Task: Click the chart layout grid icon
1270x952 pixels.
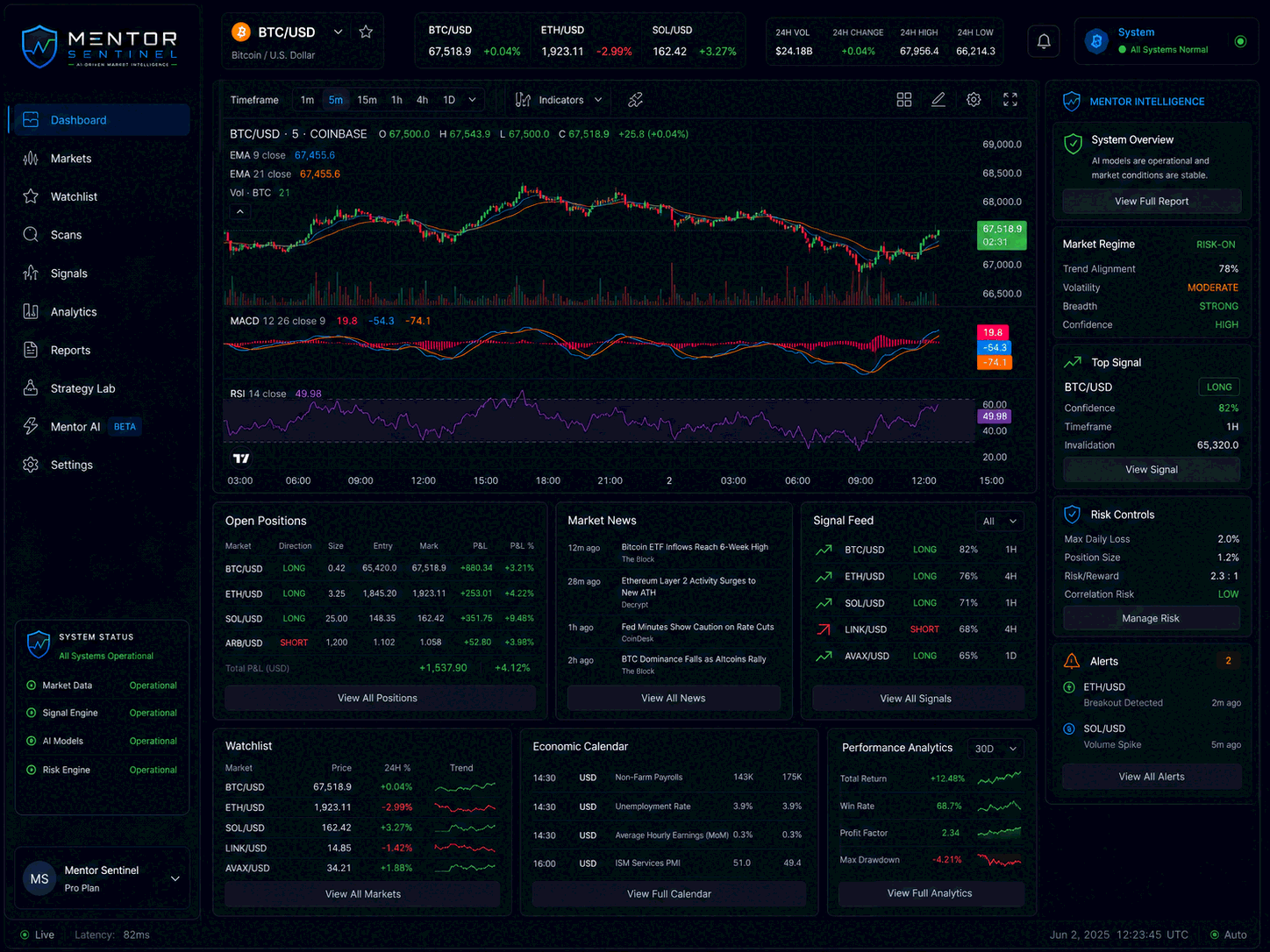Action: coord(904,100)
